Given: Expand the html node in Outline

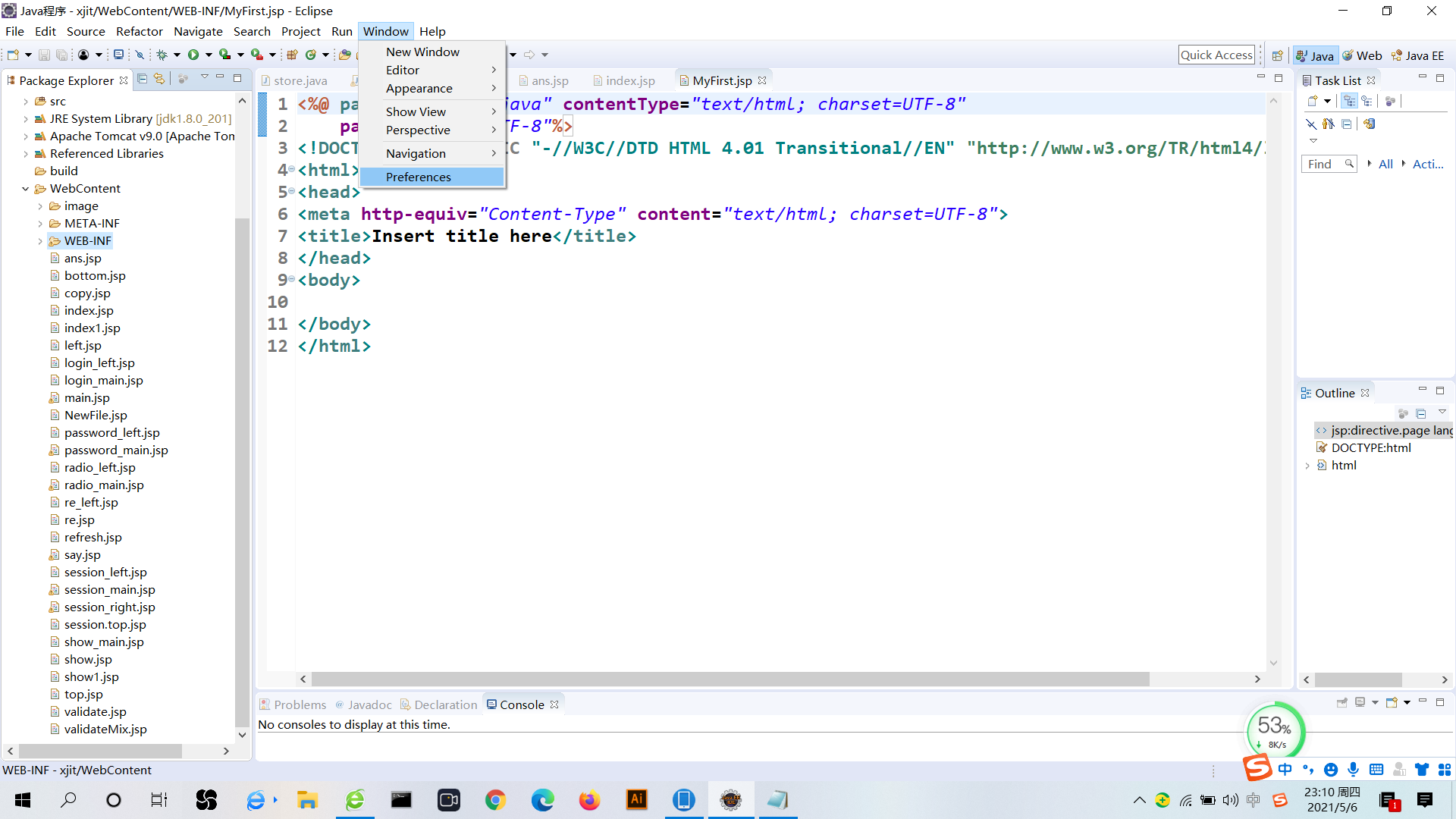Looking at the screenshot, I should pyautogui.click(x=1307, y=466).
